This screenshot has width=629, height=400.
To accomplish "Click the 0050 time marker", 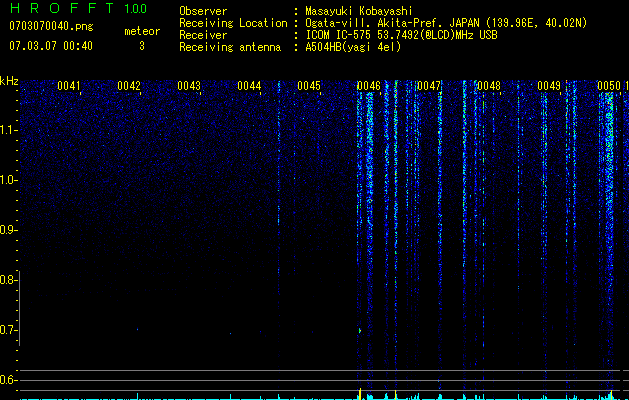I will (x=609, y=86).
